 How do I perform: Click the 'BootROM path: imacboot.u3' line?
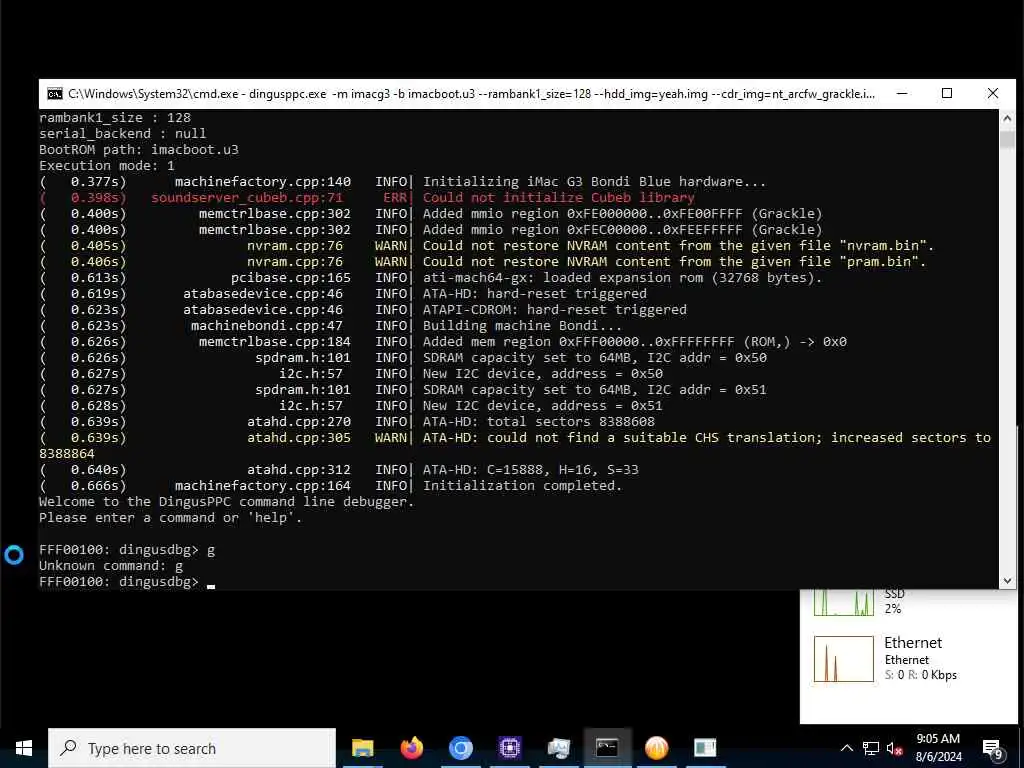[x=139, y=150]
